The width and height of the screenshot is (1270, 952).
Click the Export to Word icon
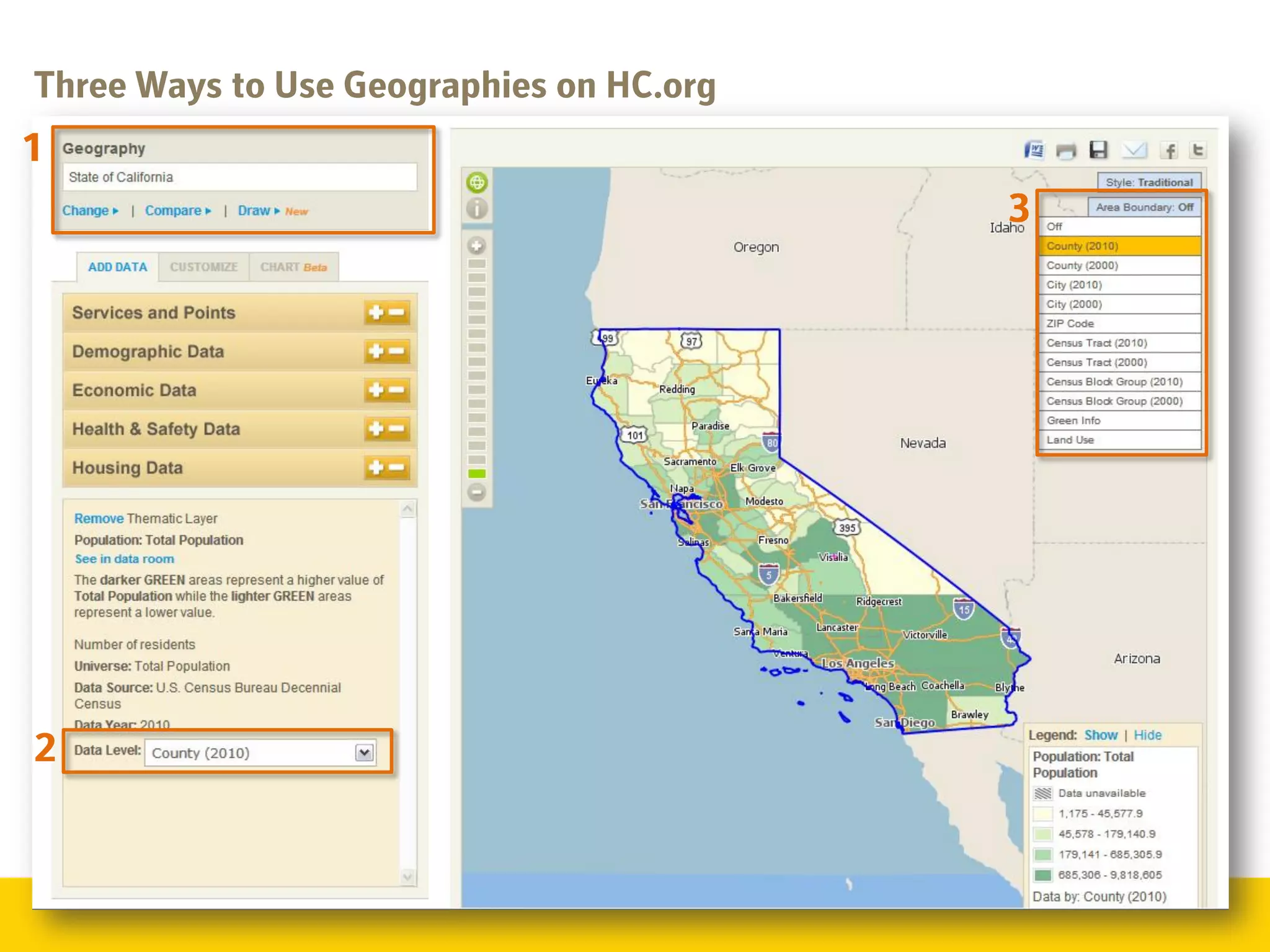[1034, 150]
